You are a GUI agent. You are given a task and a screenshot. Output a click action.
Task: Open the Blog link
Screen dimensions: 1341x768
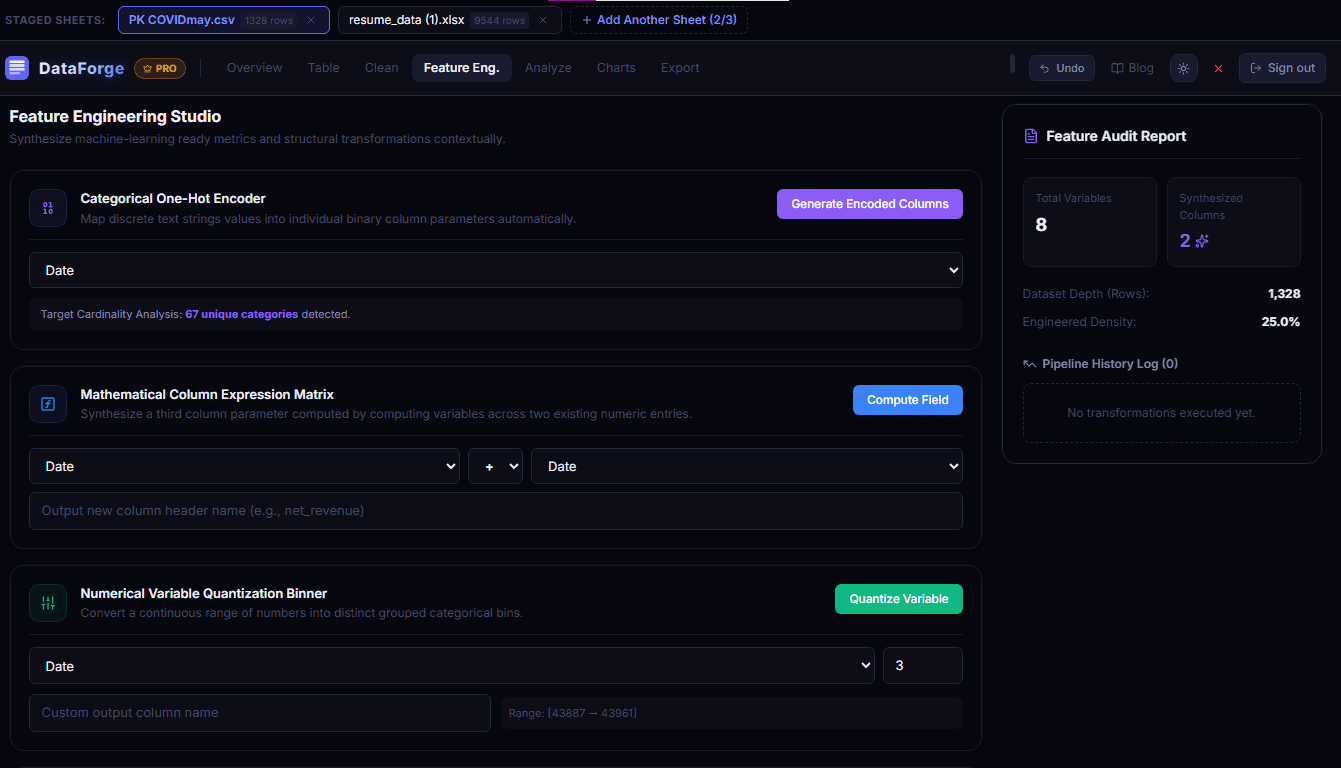[x=1133, y=68]
